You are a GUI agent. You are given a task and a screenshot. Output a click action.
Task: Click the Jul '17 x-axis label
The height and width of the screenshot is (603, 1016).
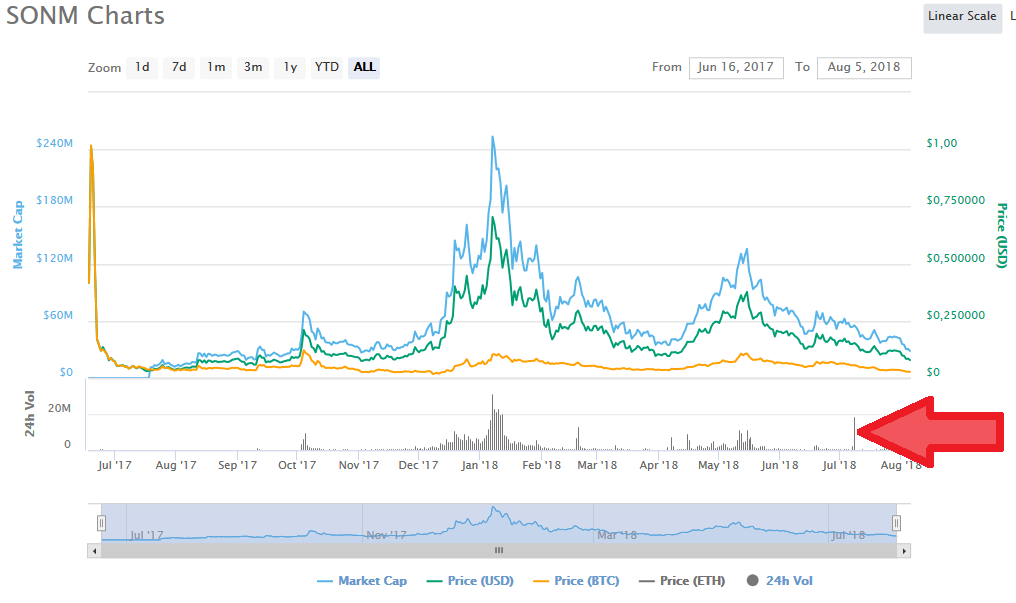click(x=114, y=465)
